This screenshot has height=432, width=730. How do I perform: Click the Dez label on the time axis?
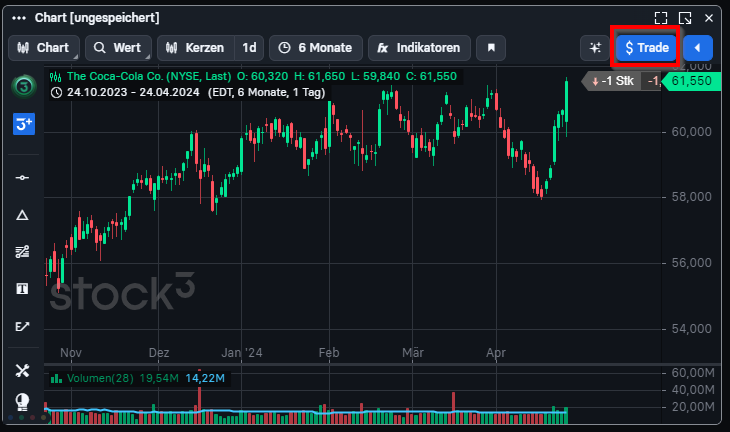coord(159,353)
